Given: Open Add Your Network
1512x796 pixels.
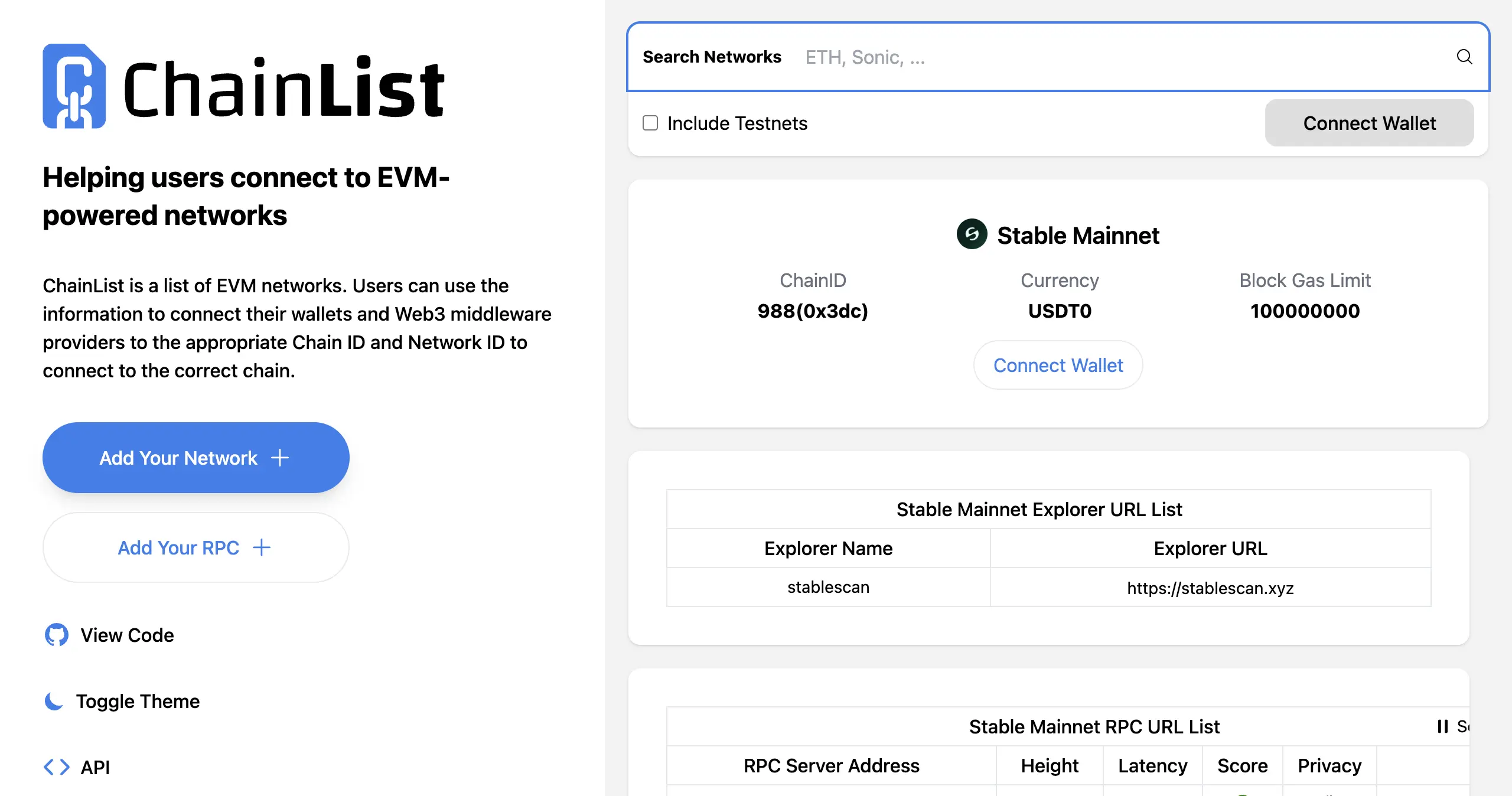Looking at the screenshot, I should [x=195, y=458].
